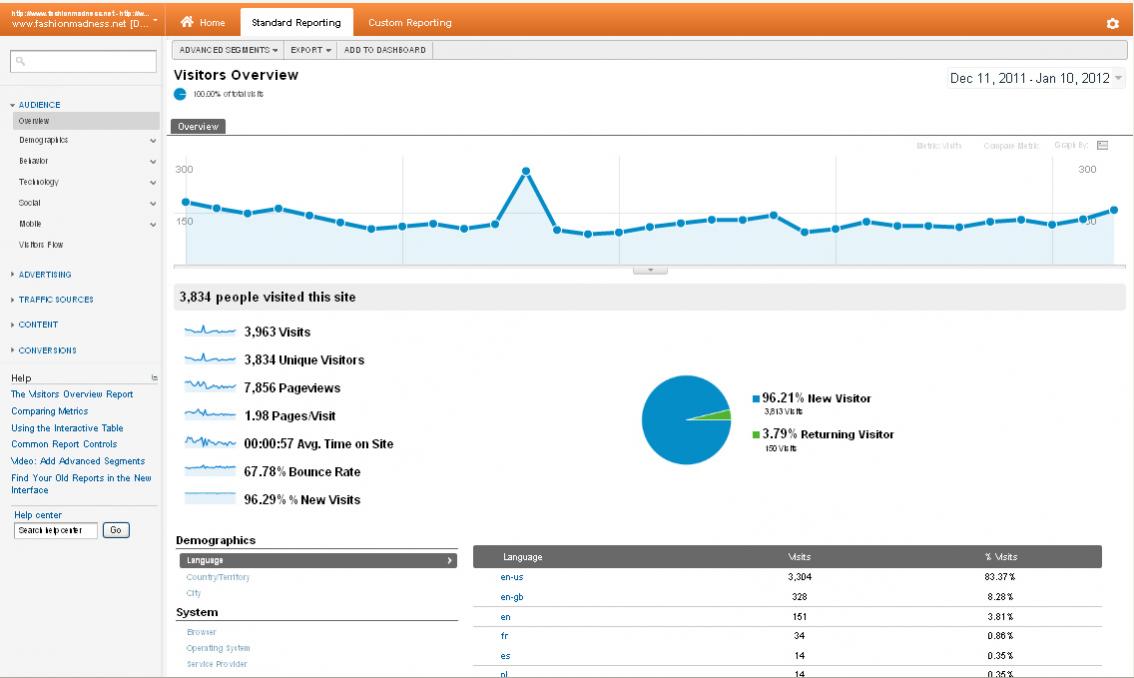Click the Visits sparkline icon
The image size is (1134, 678).
pyautogui.click(x=210, y=331)
